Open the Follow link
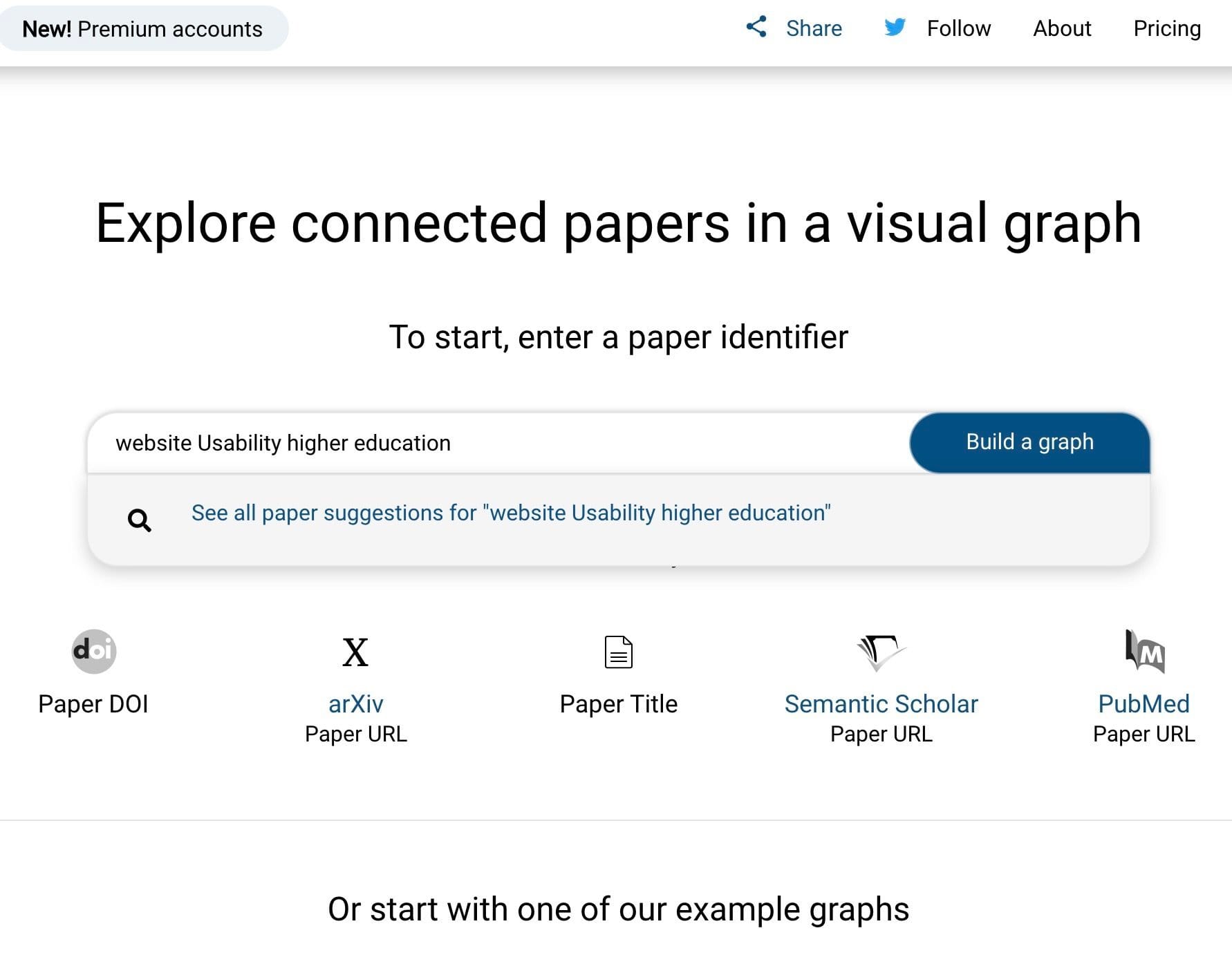Screen dimensions: 1232x955 tap(958, 28)
